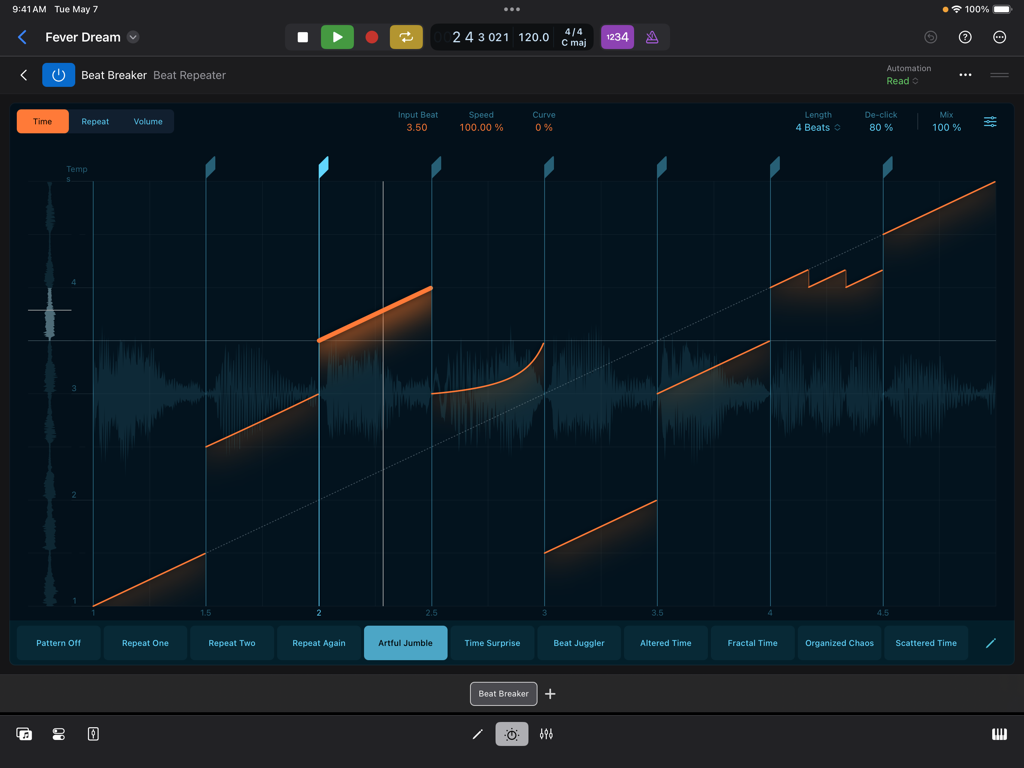Show the play surface keyboard icon bottom right
Screen dimensions: 1024x768
tap(998, 733)
